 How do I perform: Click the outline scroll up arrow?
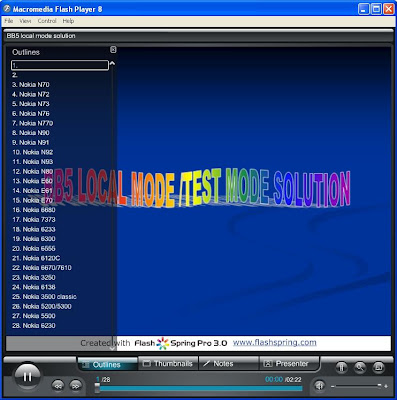point(112,63)
